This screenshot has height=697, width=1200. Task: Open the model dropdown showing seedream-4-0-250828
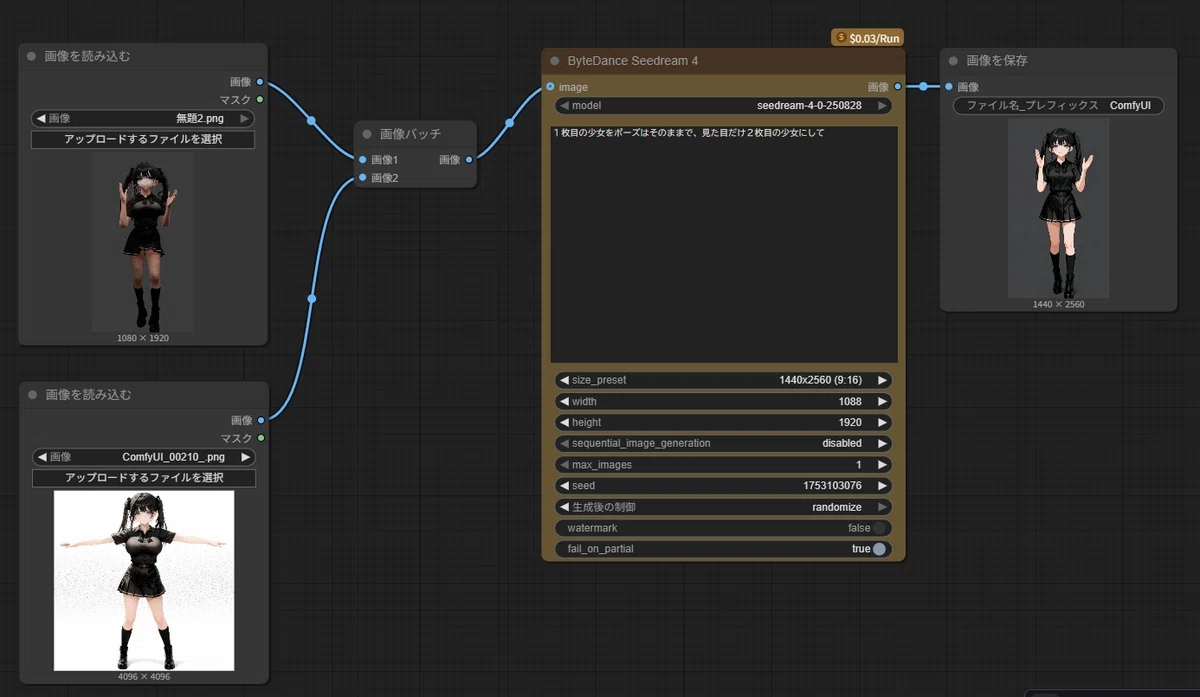(x=723, y=106)
